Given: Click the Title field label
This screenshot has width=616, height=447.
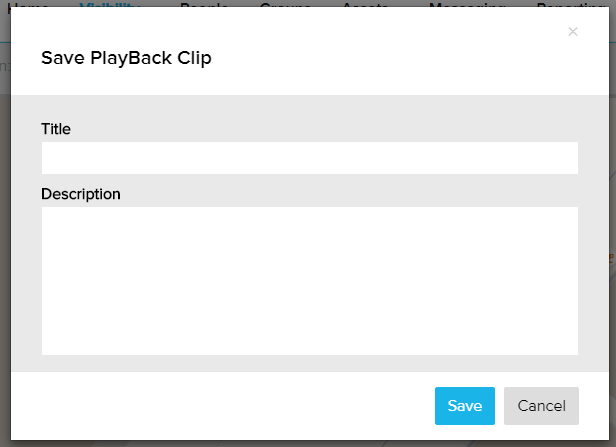Looking at the screenshot, I should coord(56,129).
